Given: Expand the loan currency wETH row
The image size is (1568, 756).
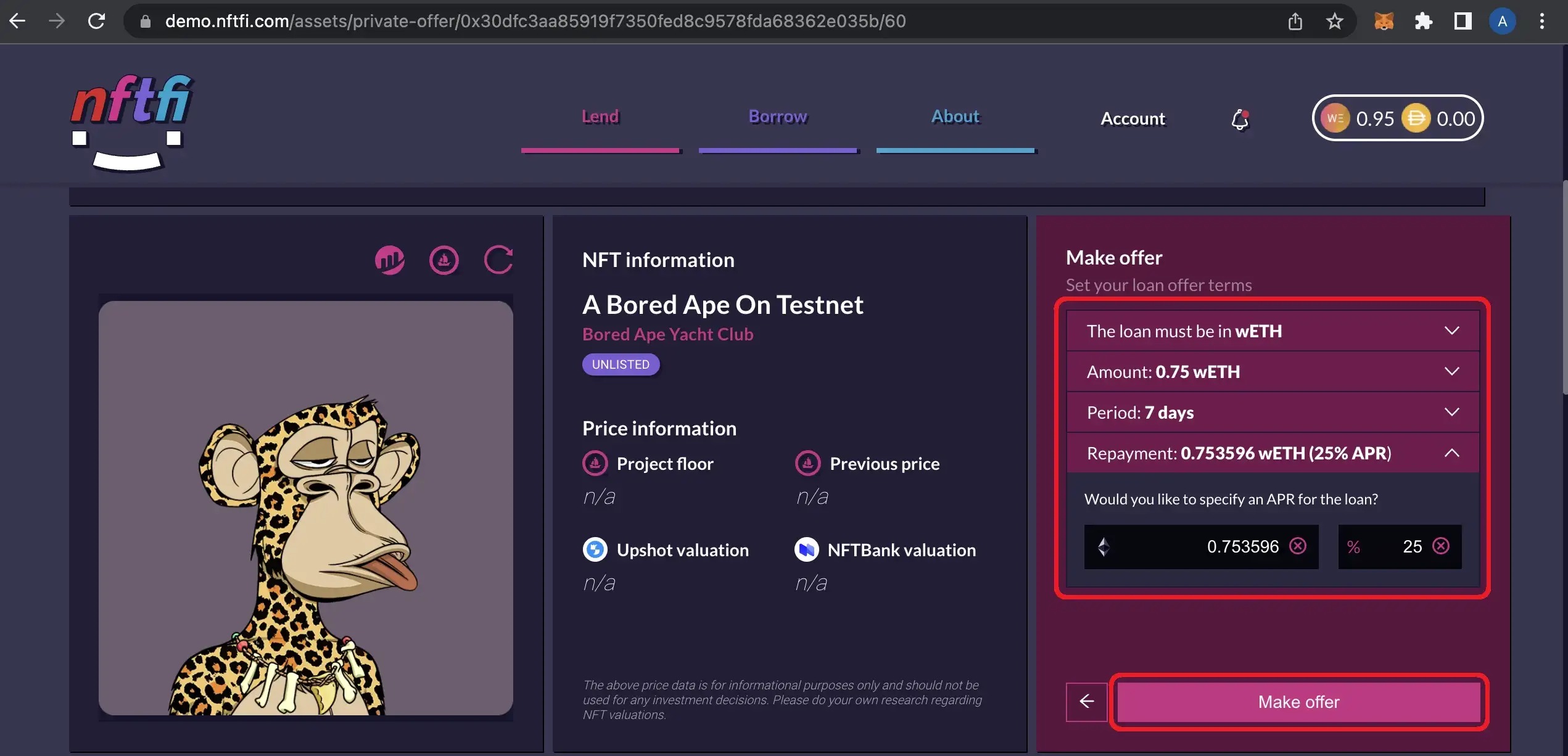Looking at the screenshot, I should [1273, 331].
